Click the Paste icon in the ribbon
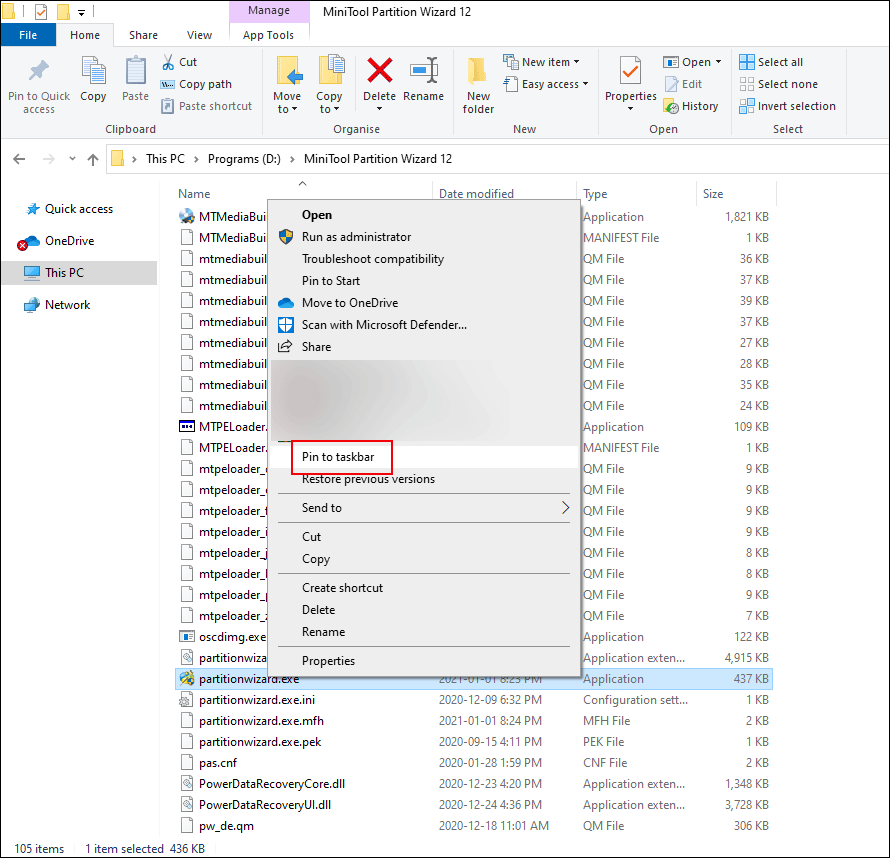890x858 pixels. [x=136, y=73]
